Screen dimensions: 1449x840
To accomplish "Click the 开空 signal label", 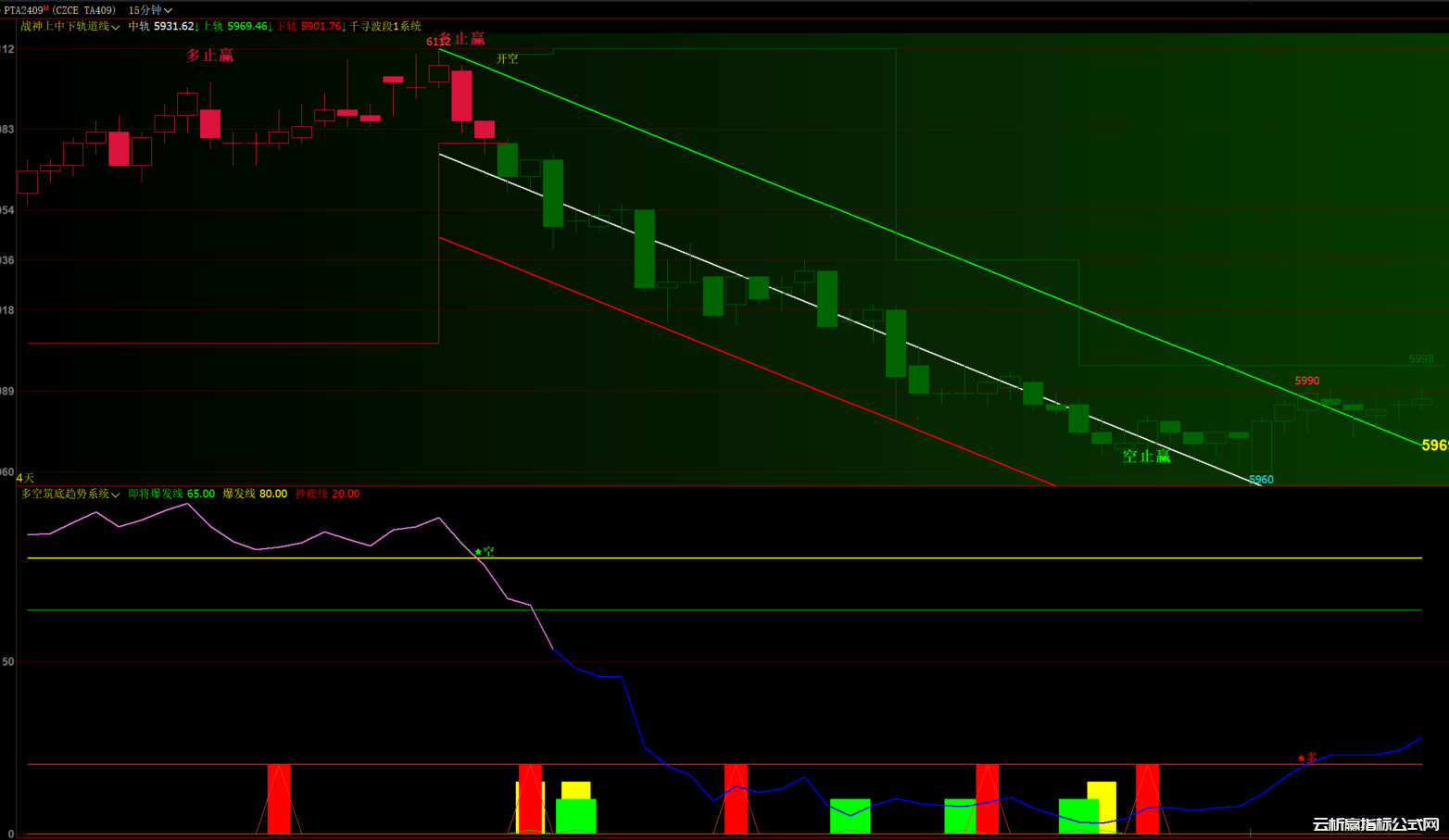I will [x=507, y=58].
